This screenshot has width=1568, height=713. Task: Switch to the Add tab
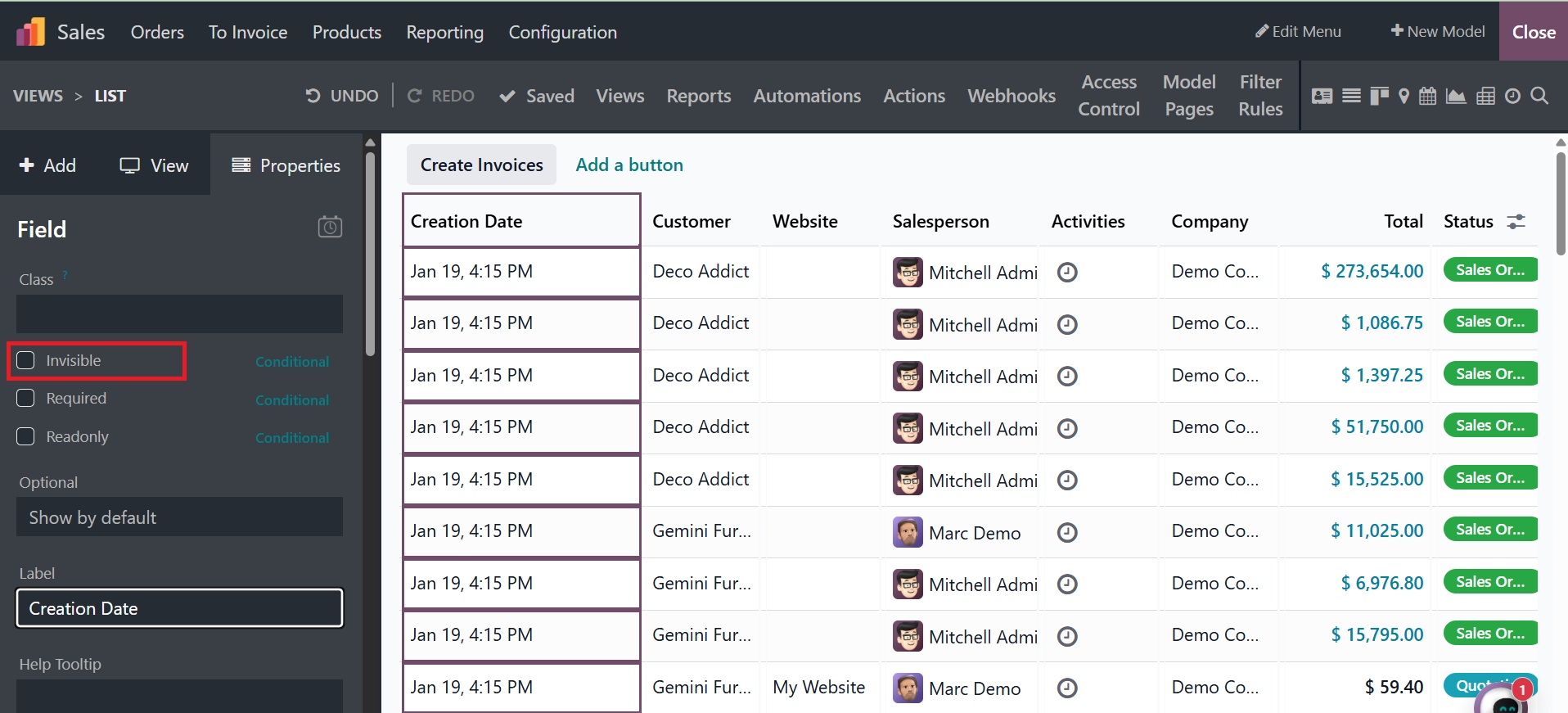[47, 165]
